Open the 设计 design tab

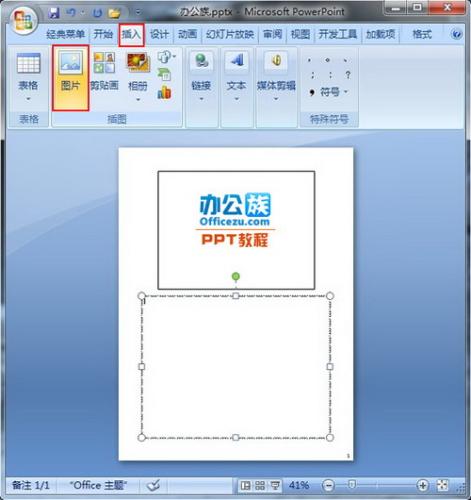[159, 34]
